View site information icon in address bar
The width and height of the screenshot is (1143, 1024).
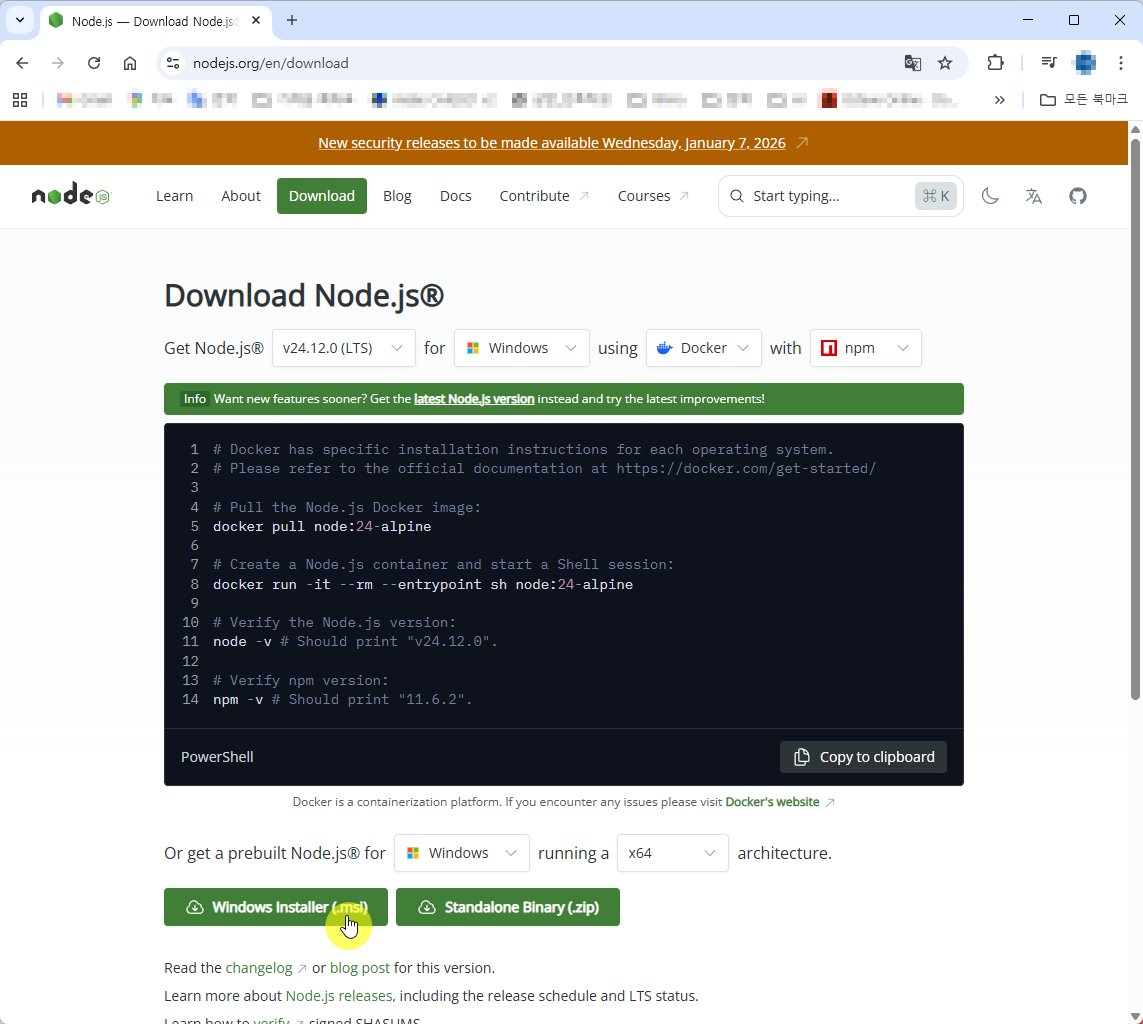coord(173,63)
